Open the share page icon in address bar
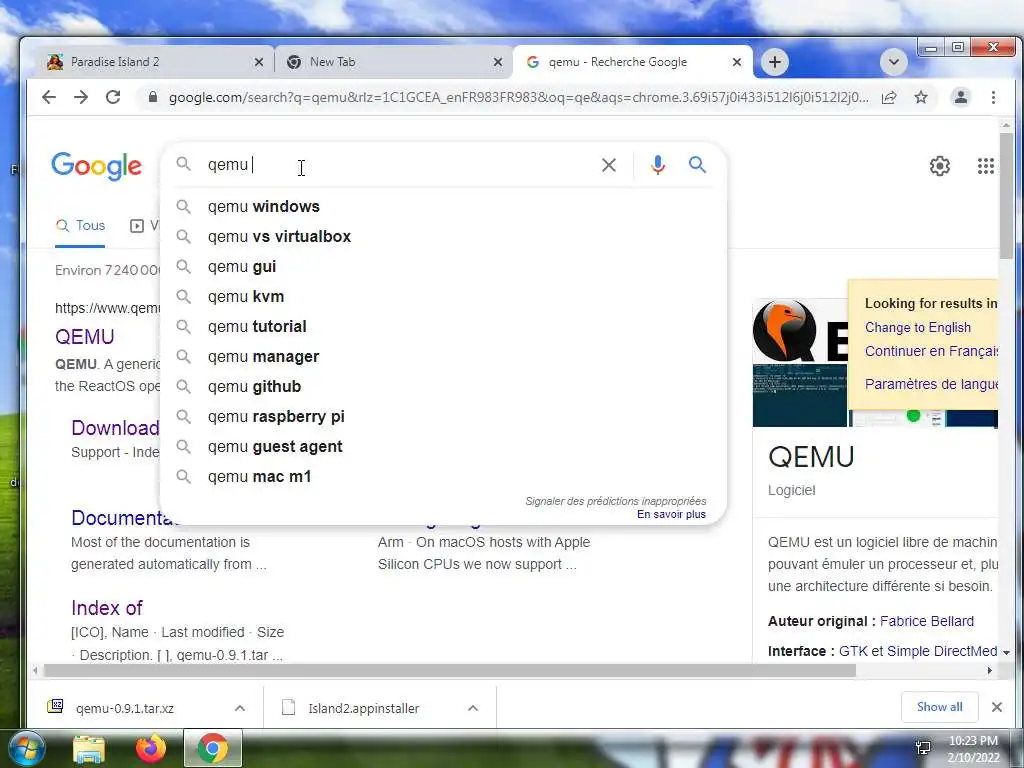 tap(889, 97)
